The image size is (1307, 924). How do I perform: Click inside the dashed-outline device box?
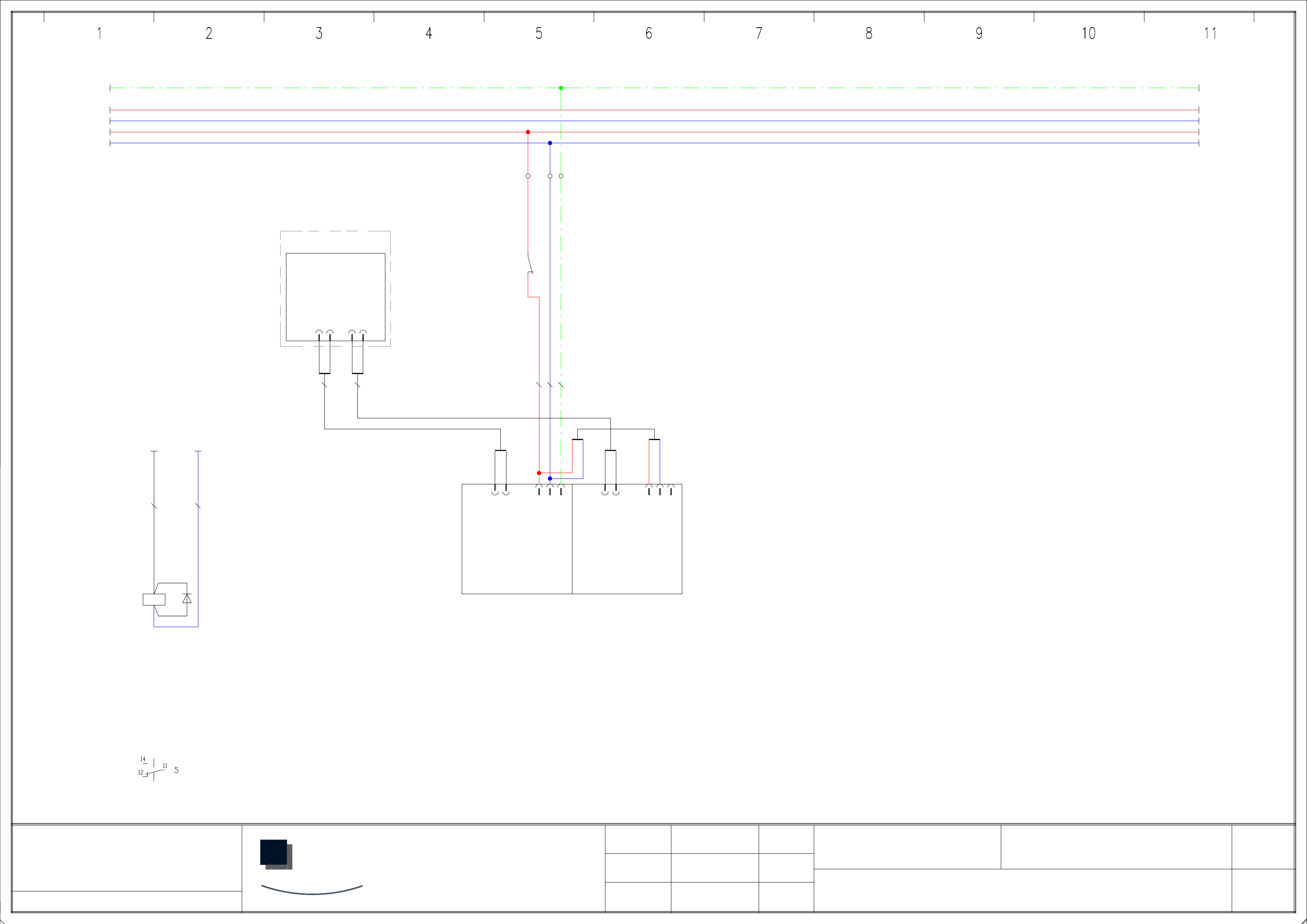point(335,290)
